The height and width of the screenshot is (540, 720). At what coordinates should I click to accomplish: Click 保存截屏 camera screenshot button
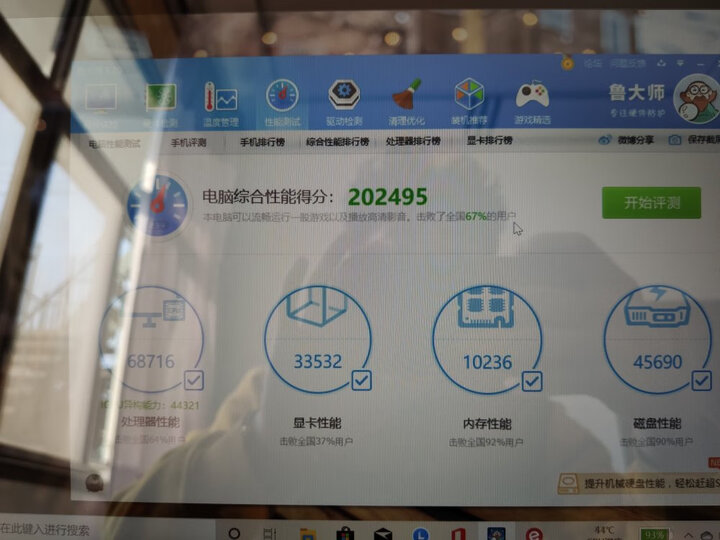(x=693, y=140)
